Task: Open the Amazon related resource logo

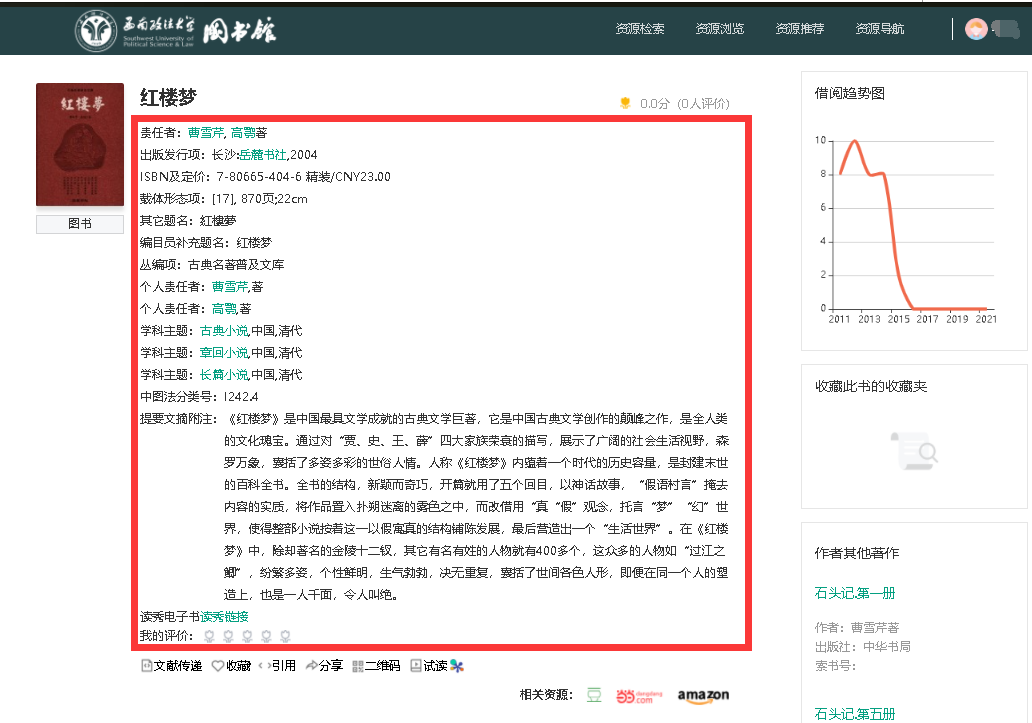Action: click(703, 695)
